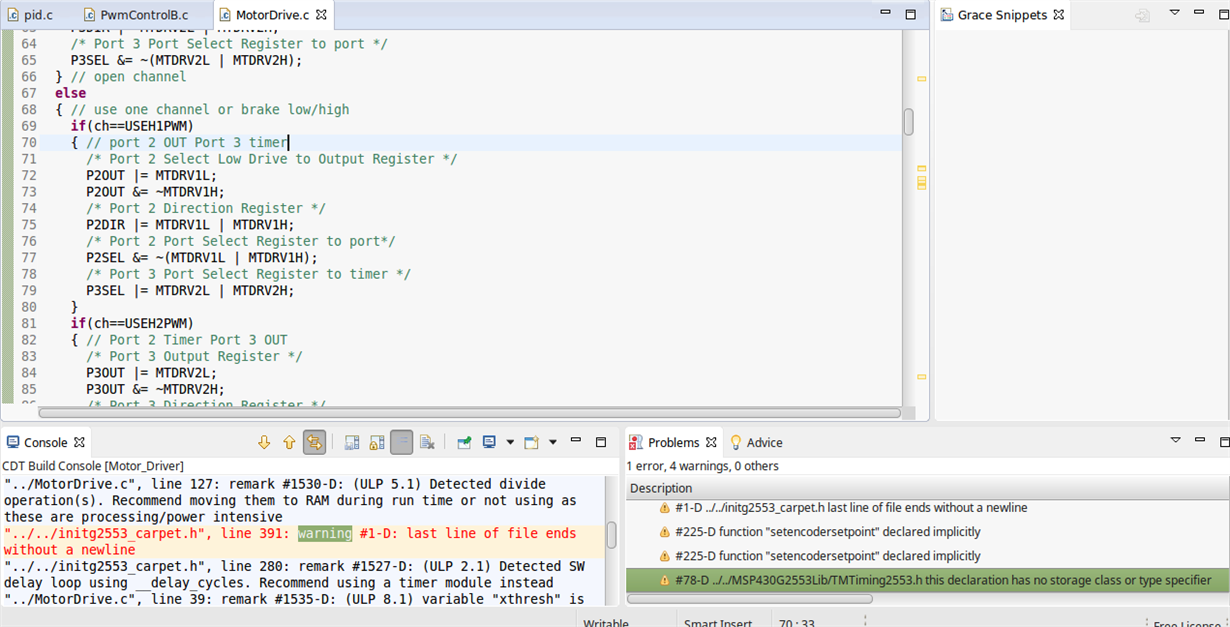The image size is (1230, 627).
Task: Maximize the Console panel
Action: point(601,441)
